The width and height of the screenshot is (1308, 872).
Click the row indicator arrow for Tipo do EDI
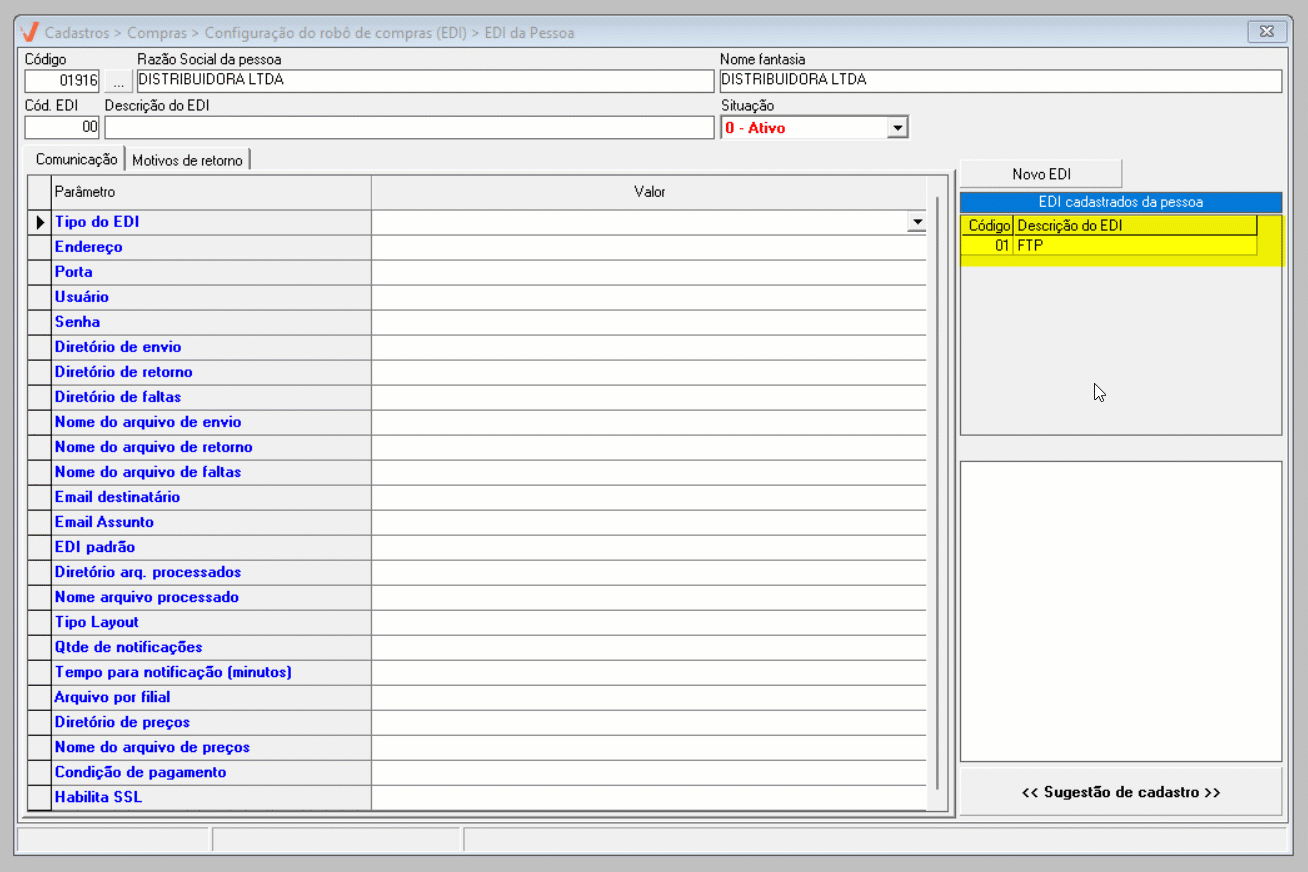(x=40, y=223)
